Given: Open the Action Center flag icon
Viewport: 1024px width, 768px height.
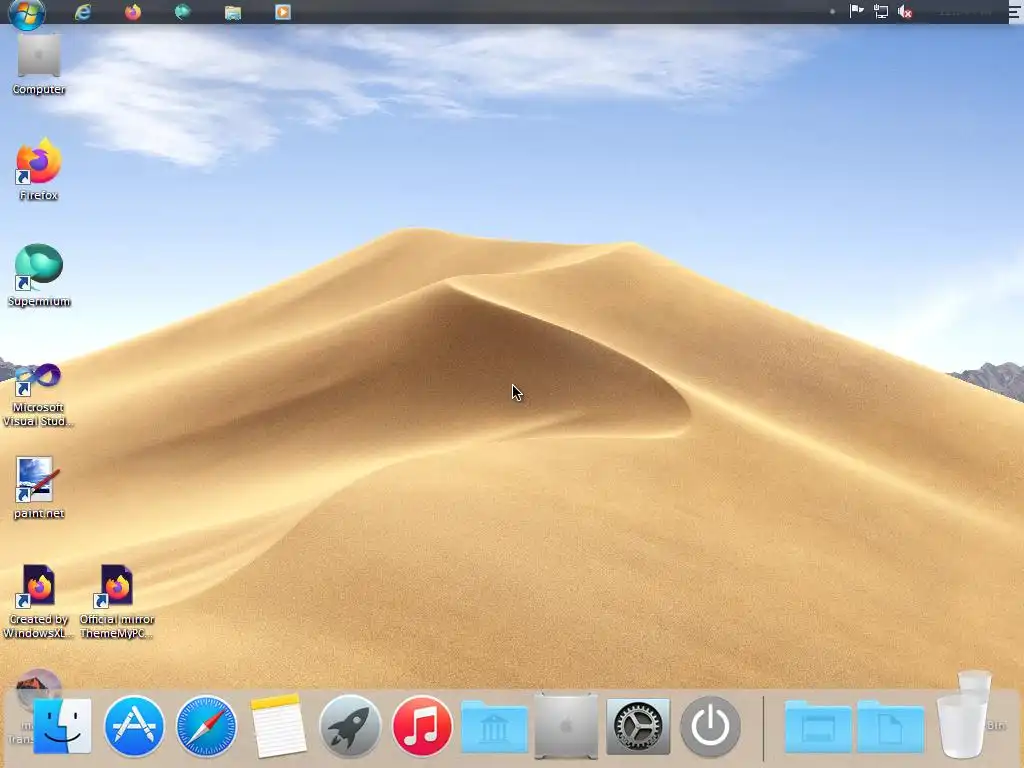Looking at the screenshot, I should point(856,11).
